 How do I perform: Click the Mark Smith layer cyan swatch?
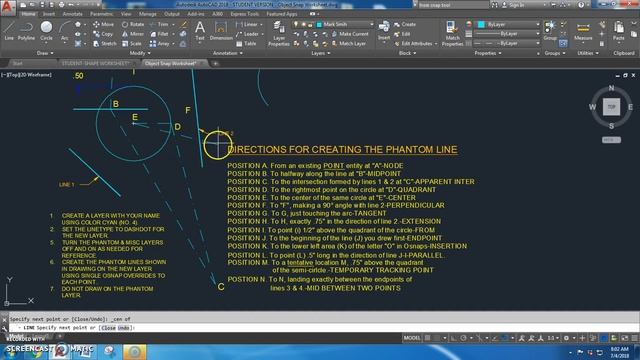(319, 24)
